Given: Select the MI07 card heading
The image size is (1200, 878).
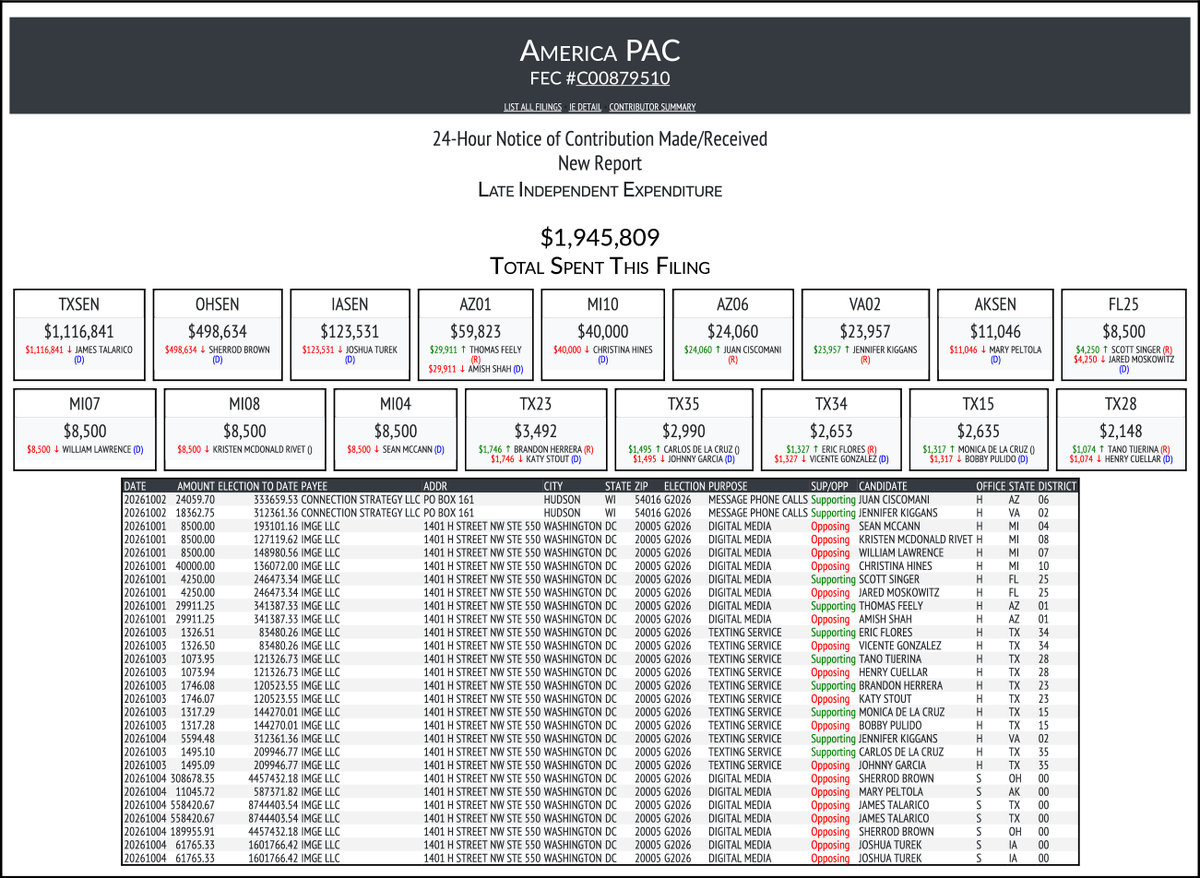Looking at the screenshot, I should coord(85,403).
